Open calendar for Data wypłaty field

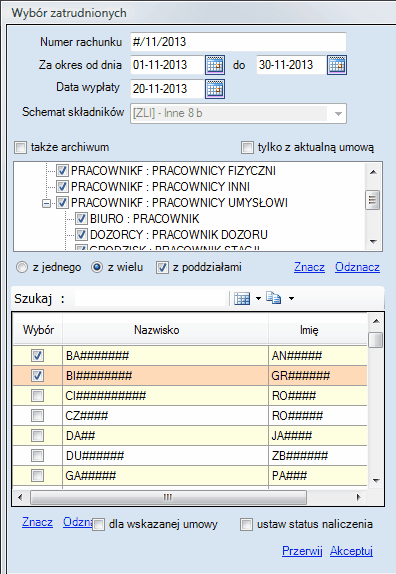[215, 89]
